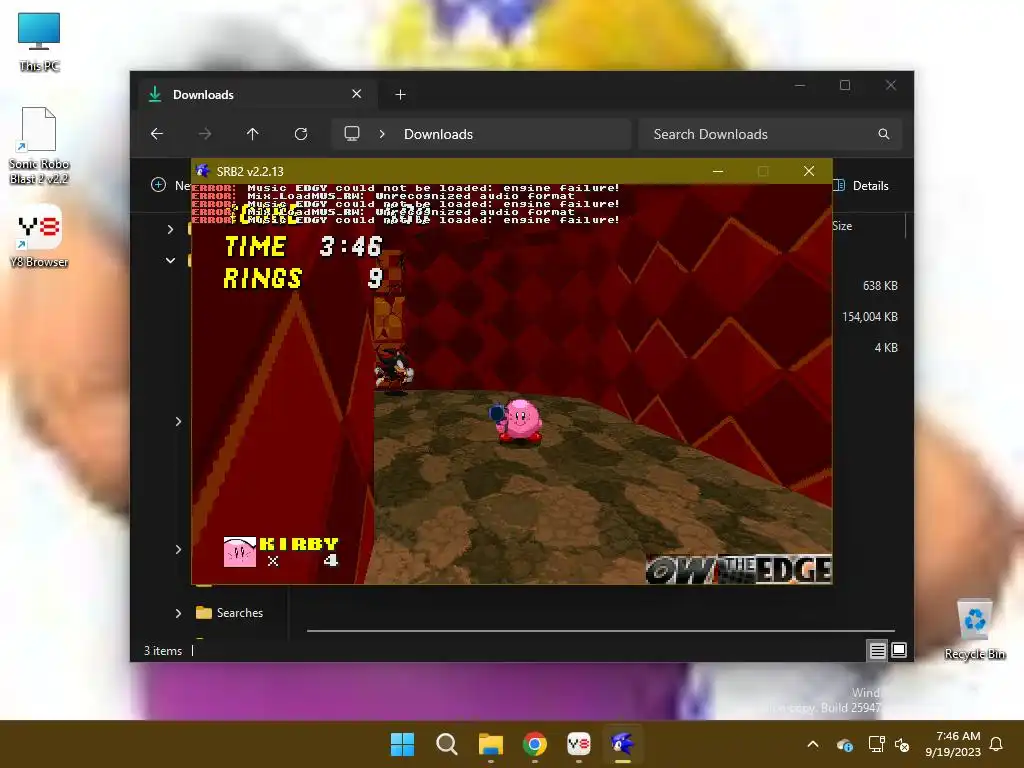Viewport: 1024px width, 768px height.
Task: Click the search magnifier in Search Downloads
Action: coord(884,134)
